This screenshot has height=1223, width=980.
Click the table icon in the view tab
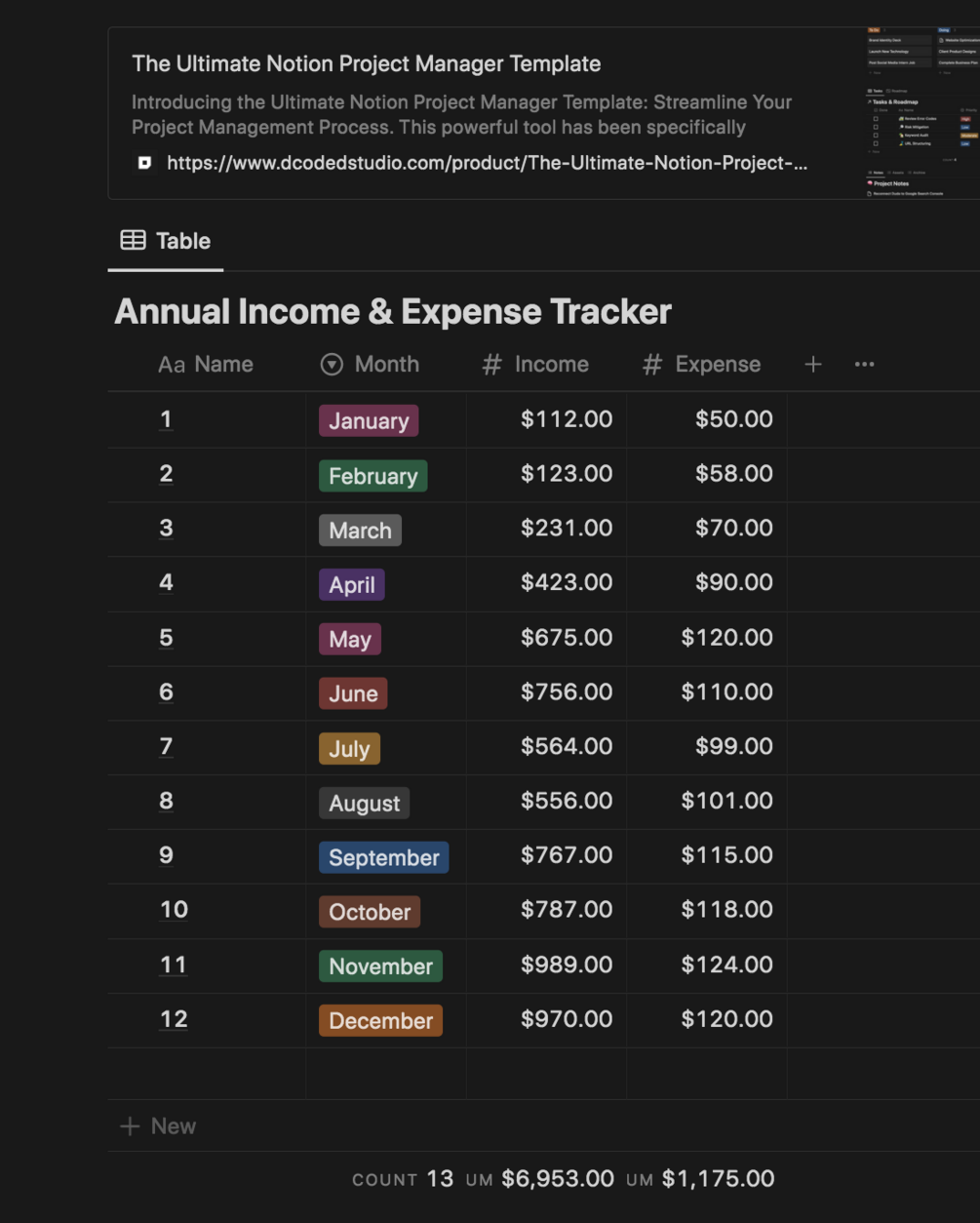click(x=133, y=241)
